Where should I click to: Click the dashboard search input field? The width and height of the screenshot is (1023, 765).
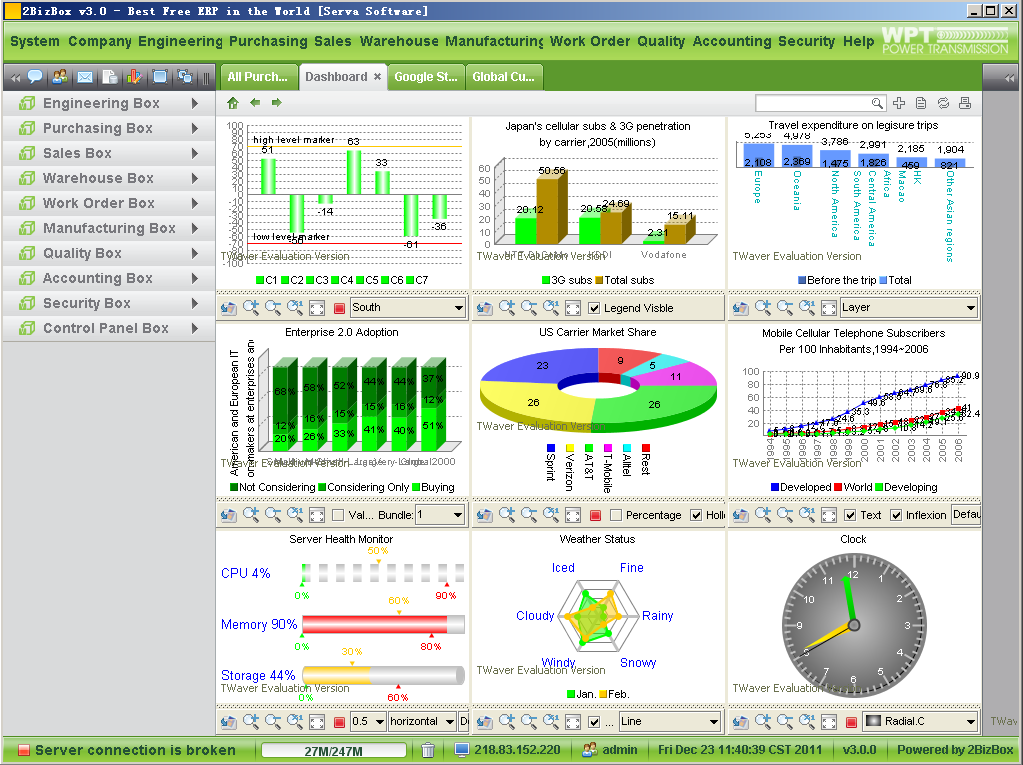click(813, 103)
